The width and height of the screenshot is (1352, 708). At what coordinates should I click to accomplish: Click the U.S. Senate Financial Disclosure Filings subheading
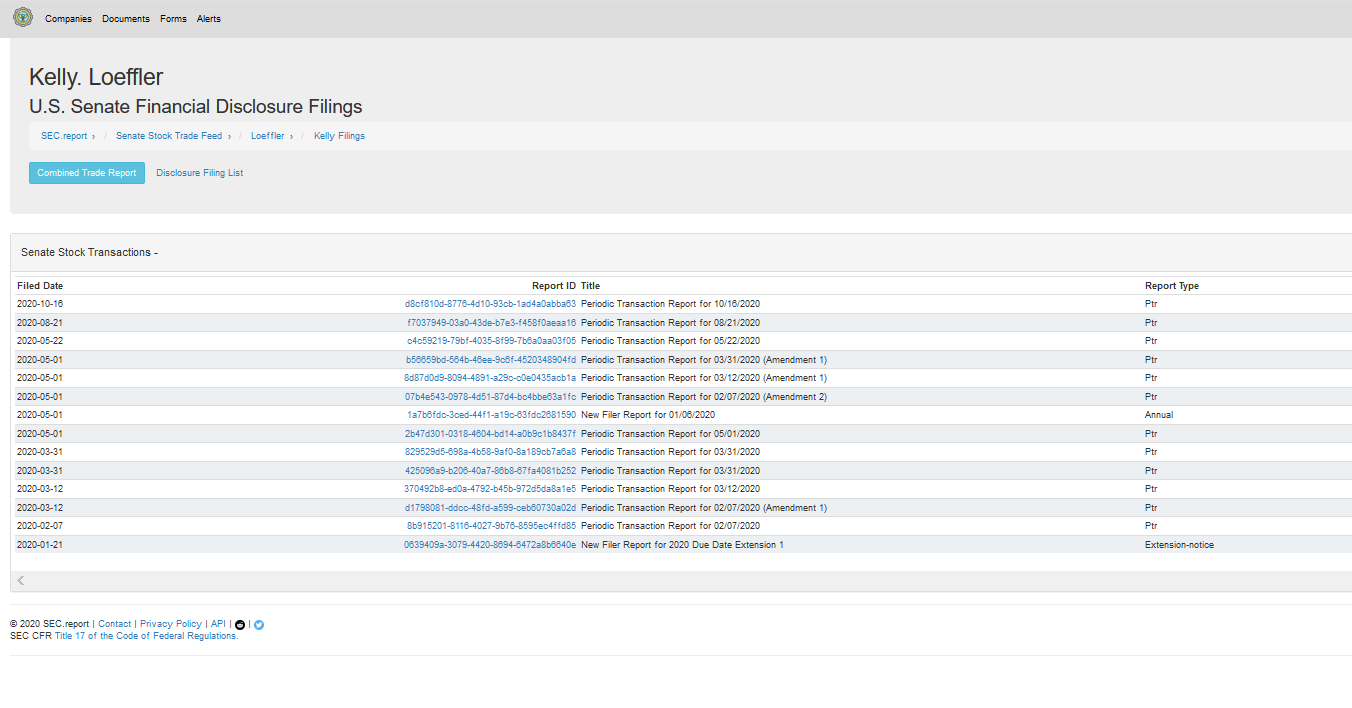196,107
